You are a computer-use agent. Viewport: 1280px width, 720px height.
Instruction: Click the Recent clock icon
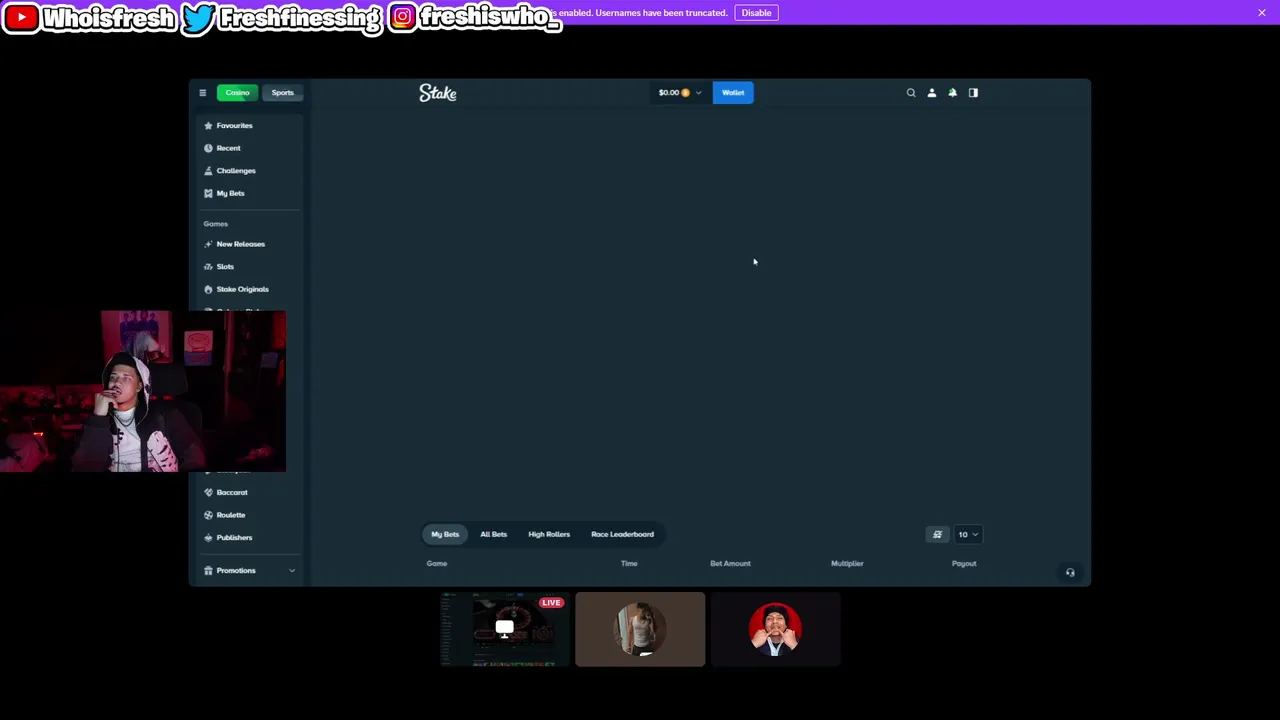pyautogui.click(x=208, y=148)
